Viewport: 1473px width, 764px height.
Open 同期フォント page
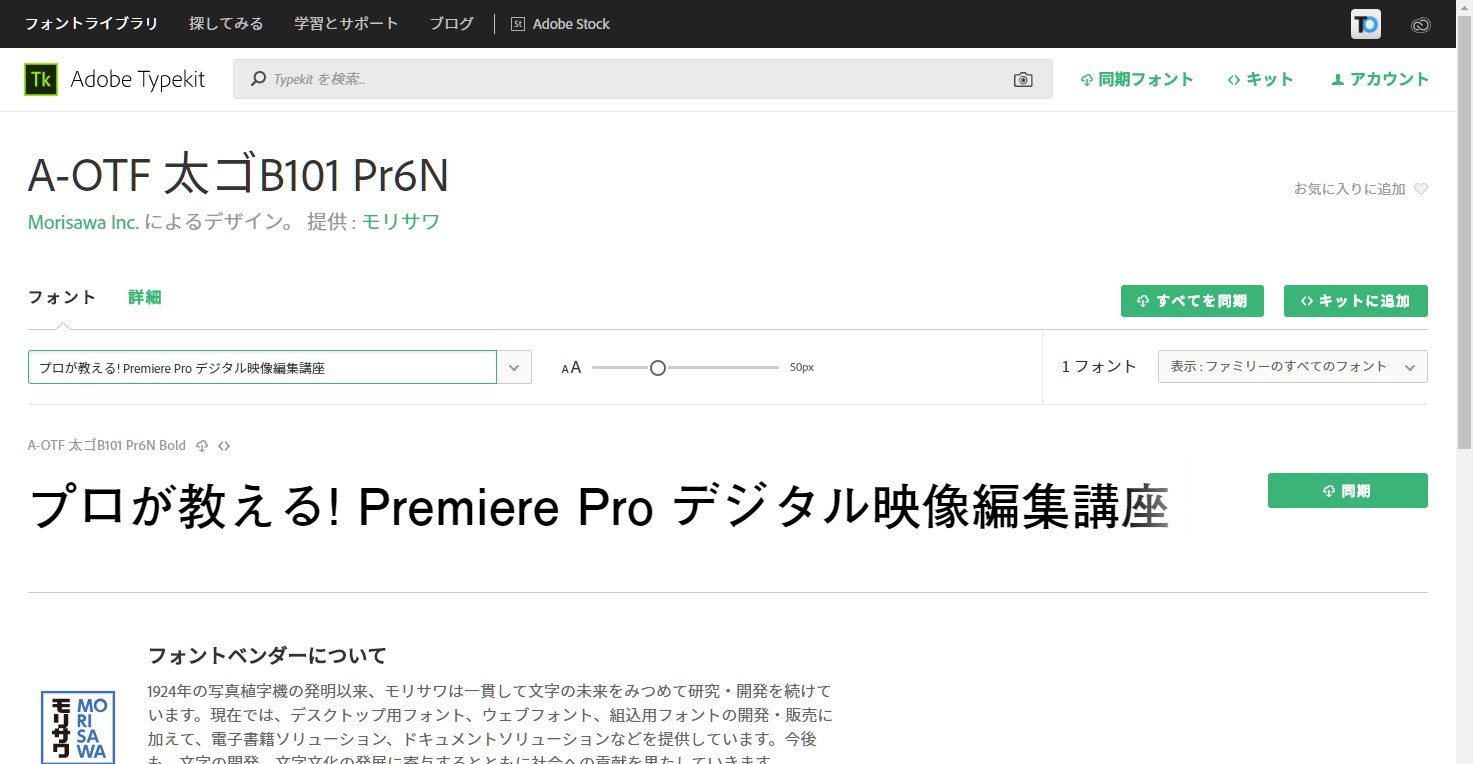(x=1137, y=80)
